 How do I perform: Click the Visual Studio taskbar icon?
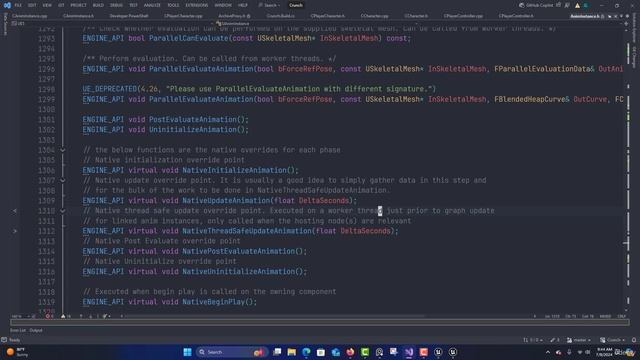pos(409,352)
